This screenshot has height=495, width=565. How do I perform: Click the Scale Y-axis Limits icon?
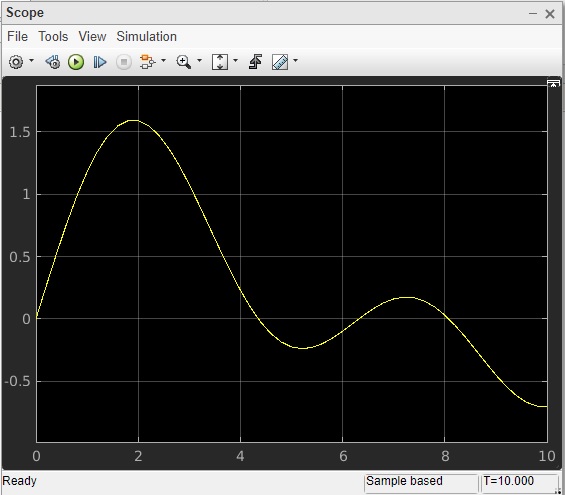220,62
